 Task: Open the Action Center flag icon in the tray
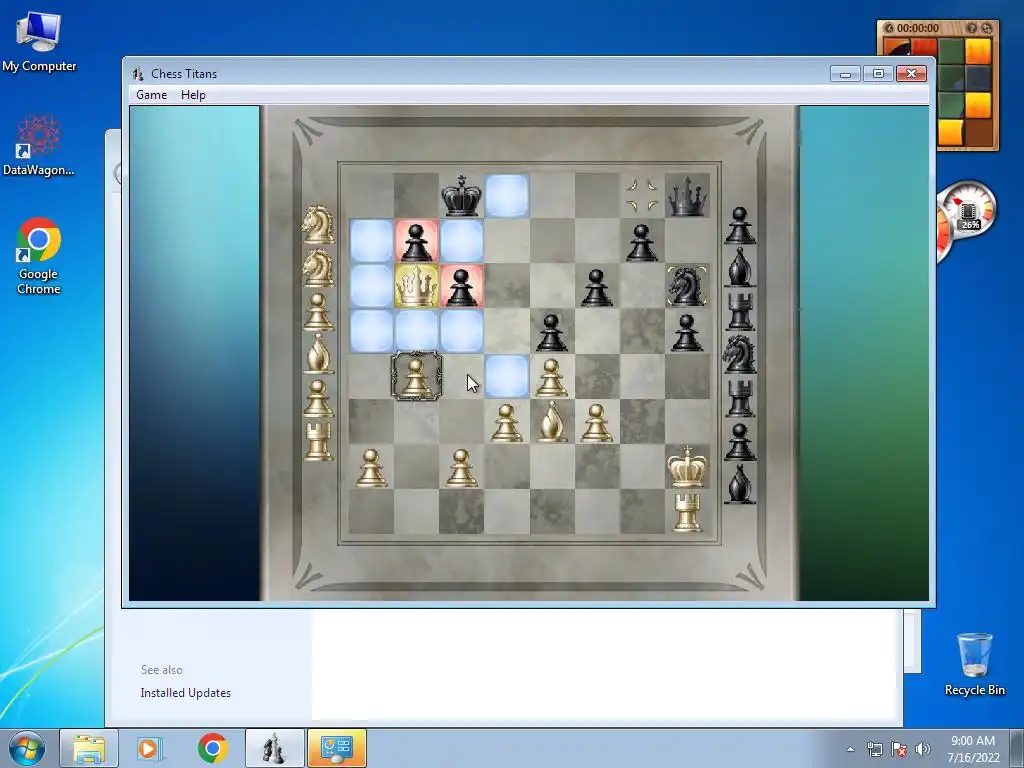click(x=899, y=749)
